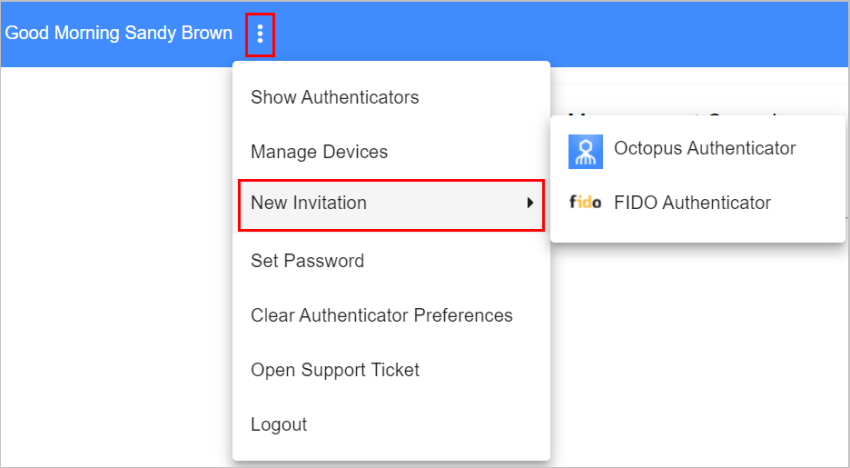Click the blue Octopus Authenticator icon

click(x=585, y=151)
